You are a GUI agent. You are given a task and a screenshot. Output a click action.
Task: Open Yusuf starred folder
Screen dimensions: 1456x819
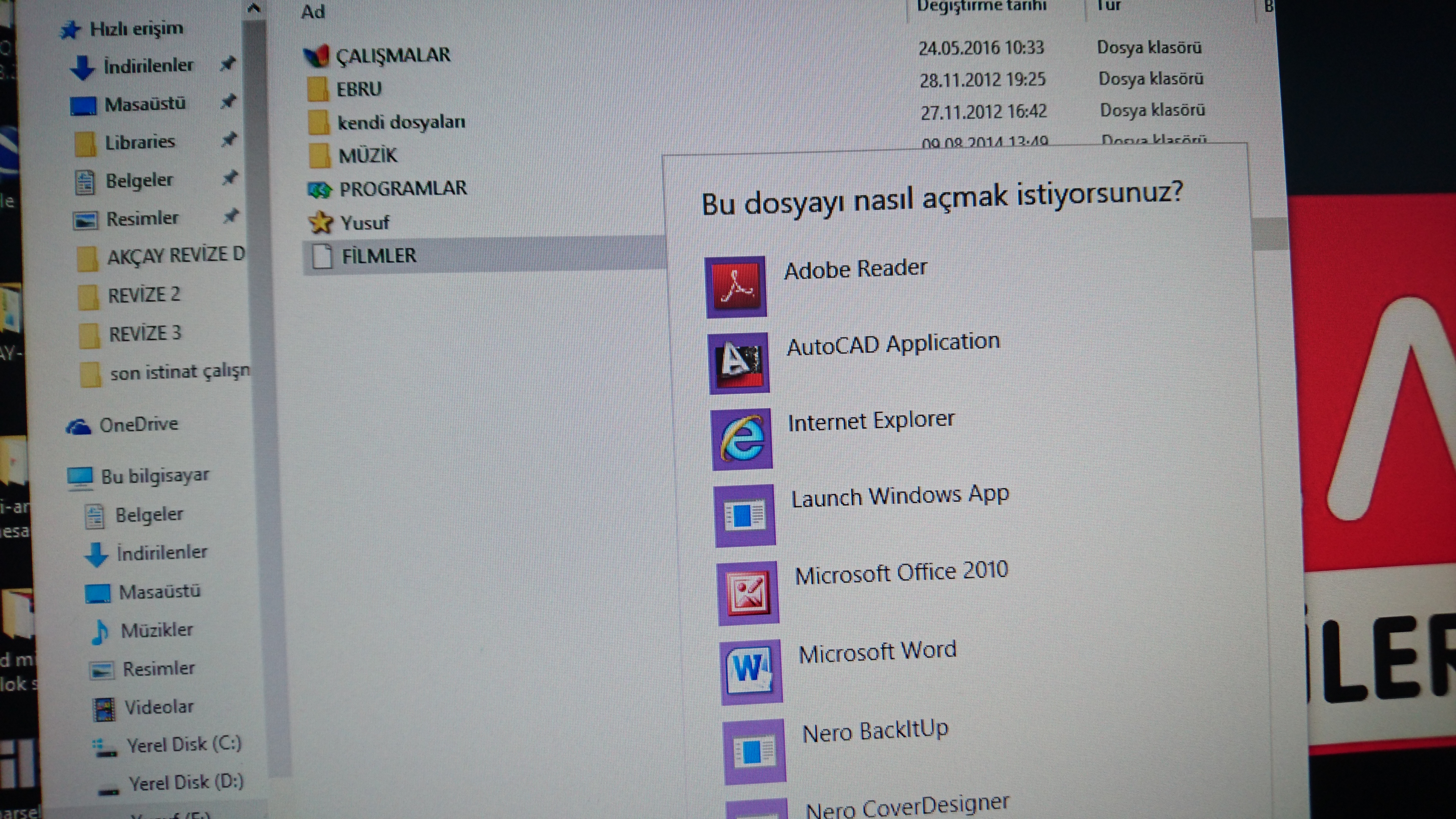pos(364,223)
